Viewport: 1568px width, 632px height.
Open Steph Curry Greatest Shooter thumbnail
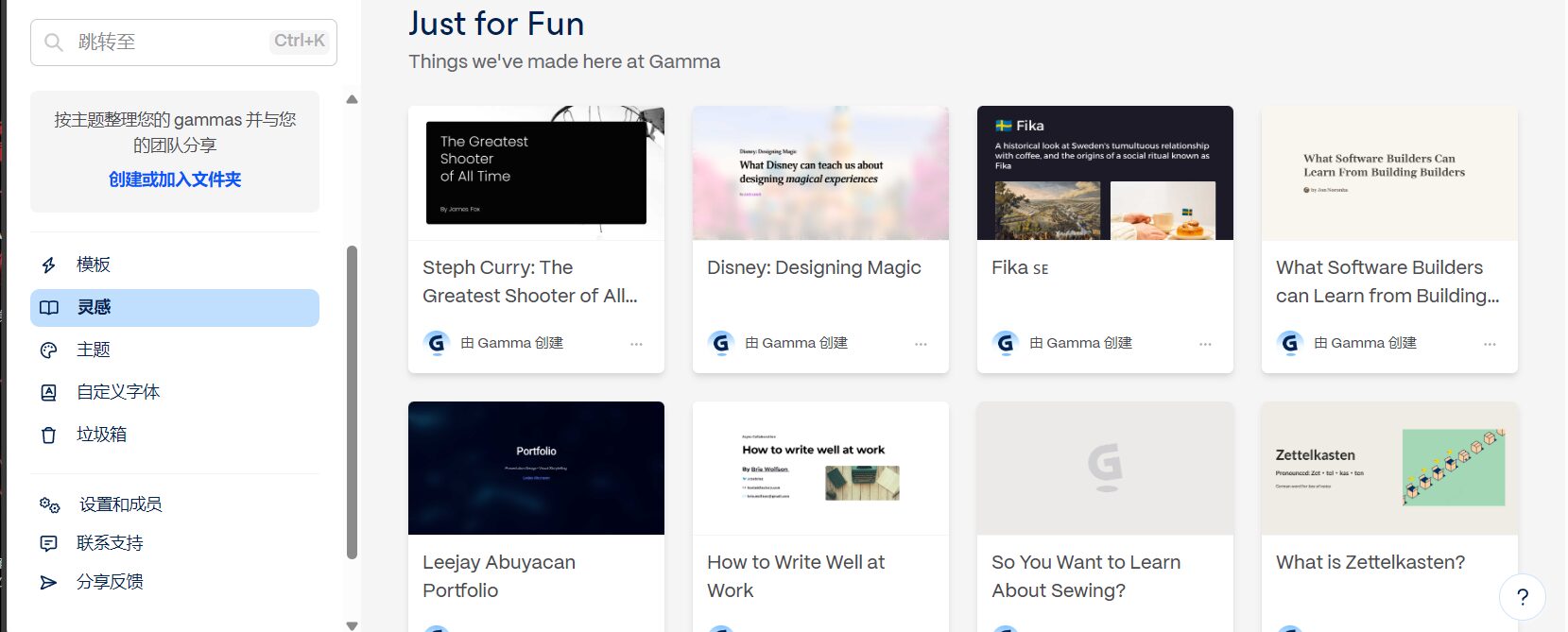[x=536, y=173]
